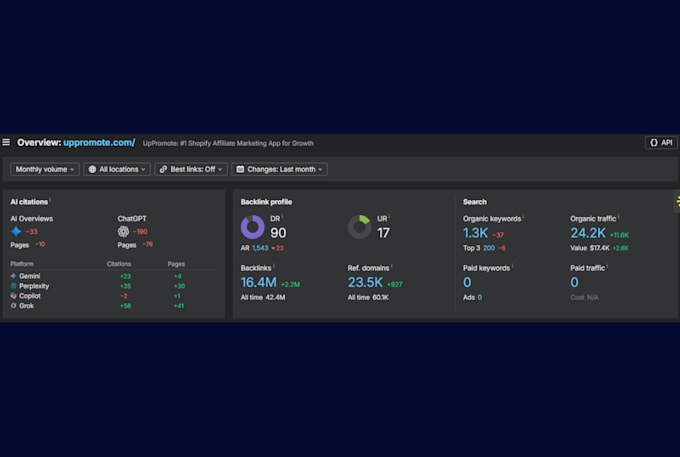
Task: Click the Top 3 value 200
Action: click(x=489, y=248)
